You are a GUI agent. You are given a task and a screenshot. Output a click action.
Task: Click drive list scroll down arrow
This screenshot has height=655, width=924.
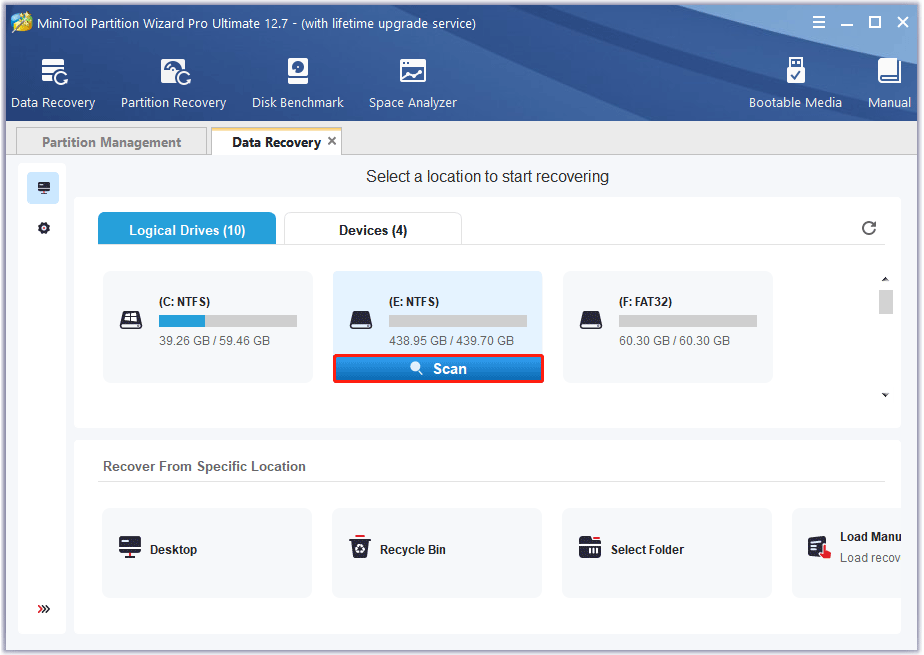tap(885, 395)
